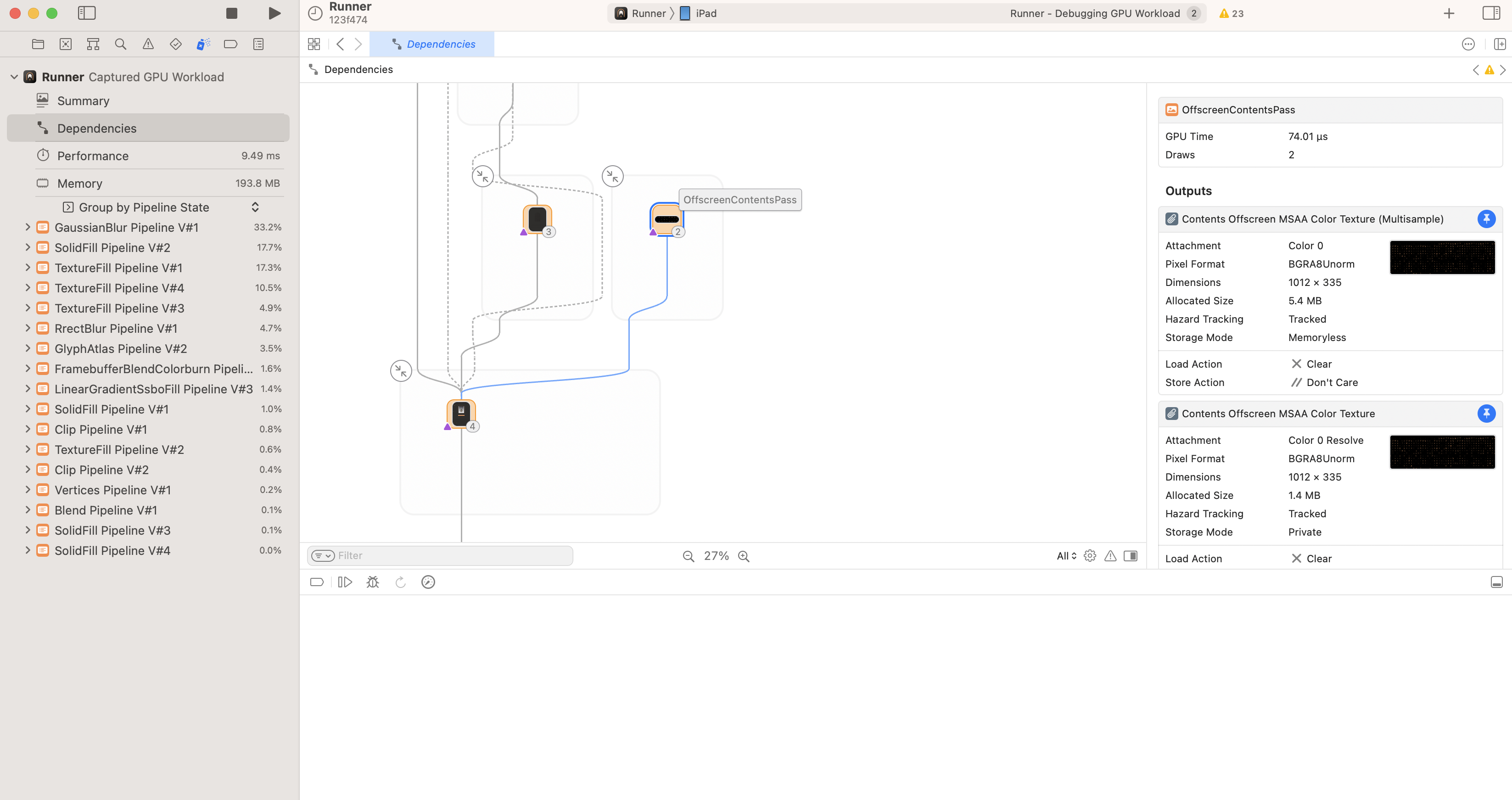Collapse the Runner Captured GPU Workload tree
This screenshot has height=800, width=1512.
[14, 77]
